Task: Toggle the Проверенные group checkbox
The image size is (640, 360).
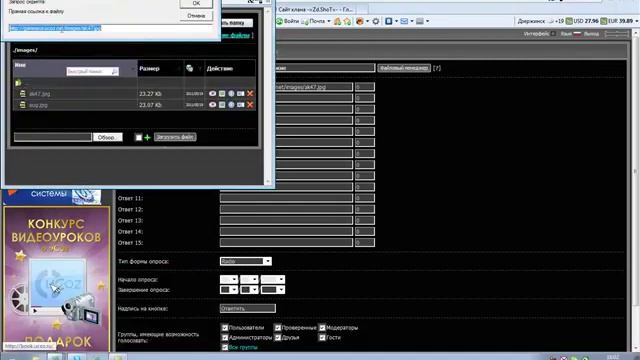Action: pos(278,328)
